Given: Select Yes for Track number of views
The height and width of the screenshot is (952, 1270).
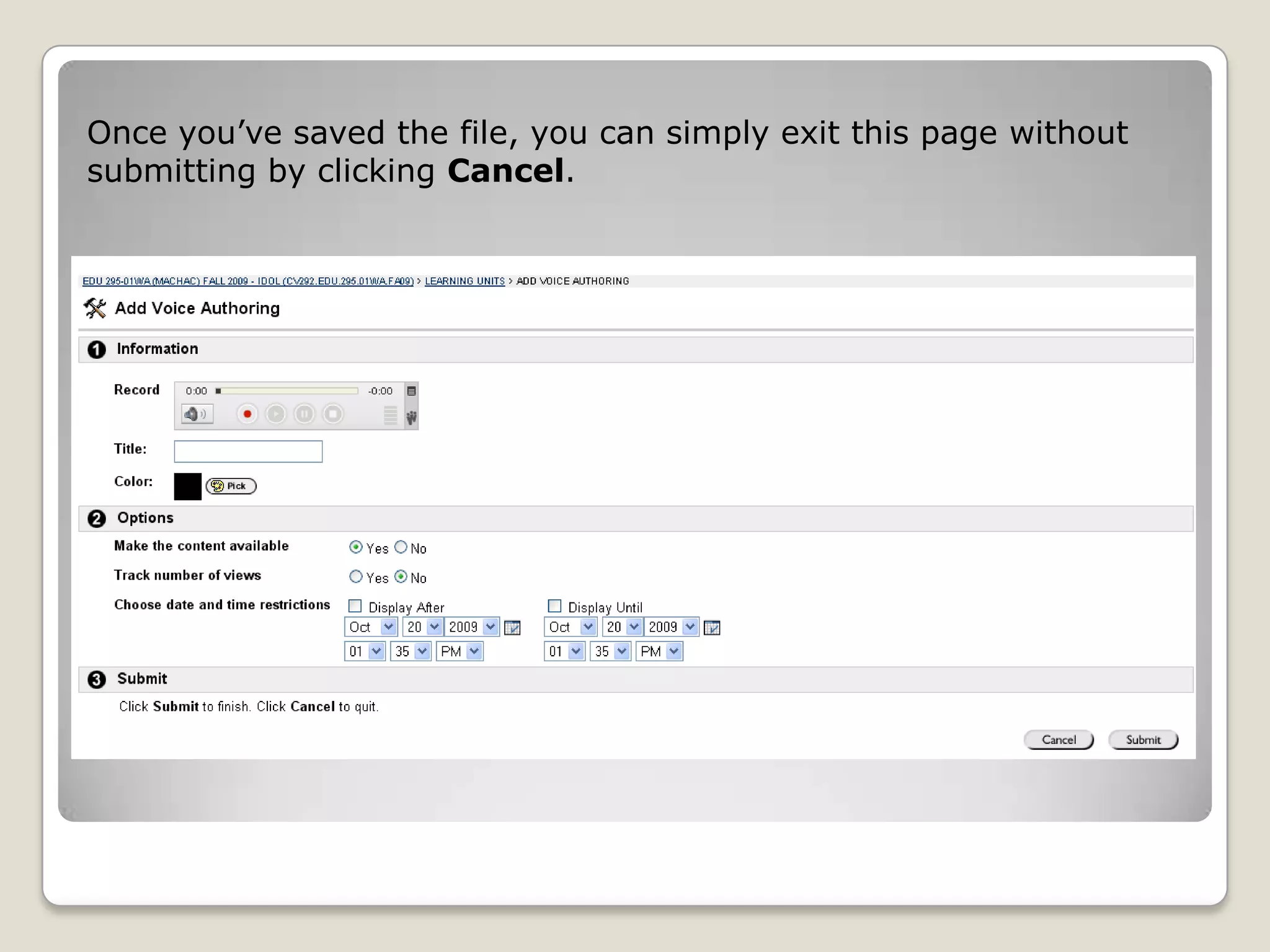Looking at the screenshot, I should [x=356, y=577].
